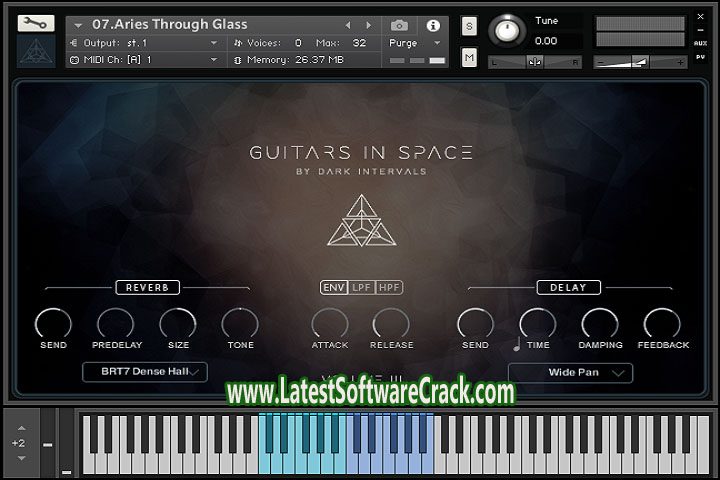Click the Tune value field 0.00
Viewport: 720px width, 480px height.
point(546,41)
